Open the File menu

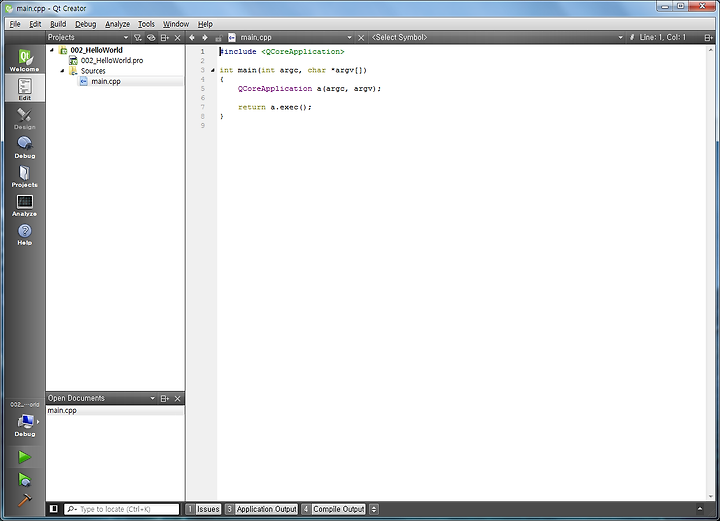tap(15, 24)
